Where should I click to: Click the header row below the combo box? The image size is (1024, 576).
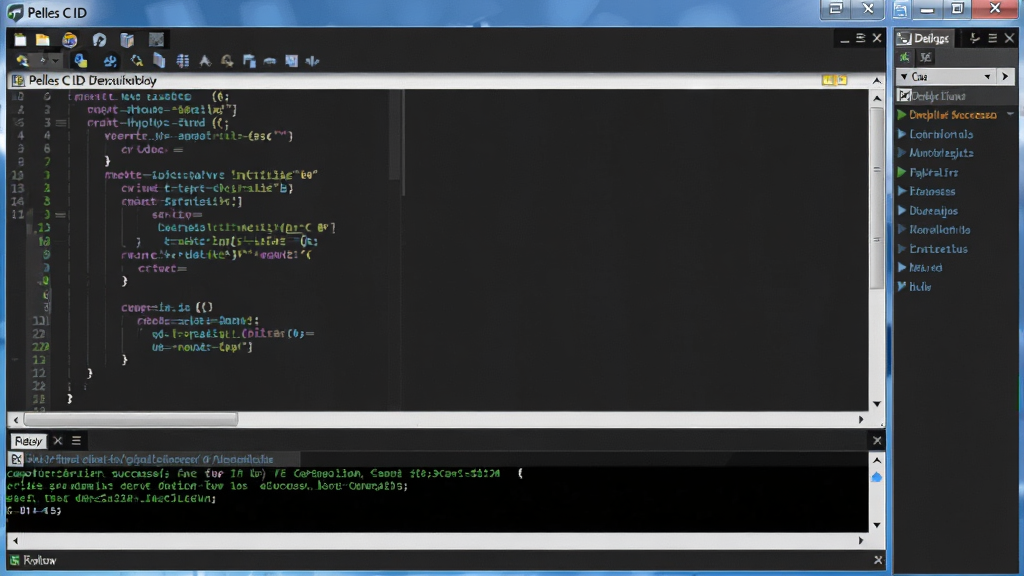click(x=956, y=96)
